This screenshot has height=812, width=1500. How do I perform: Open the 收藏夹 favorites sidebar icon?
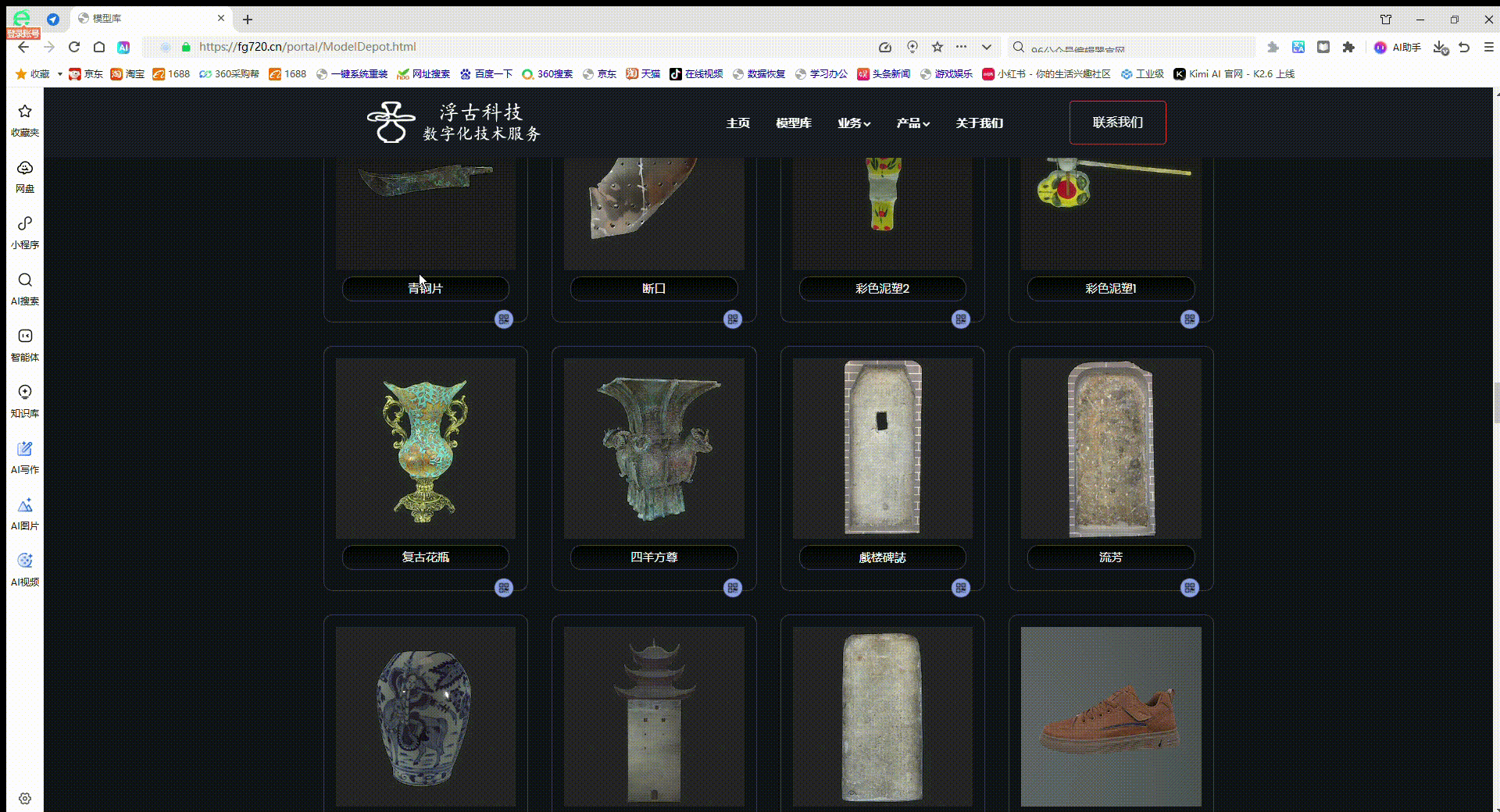(25, 120)
